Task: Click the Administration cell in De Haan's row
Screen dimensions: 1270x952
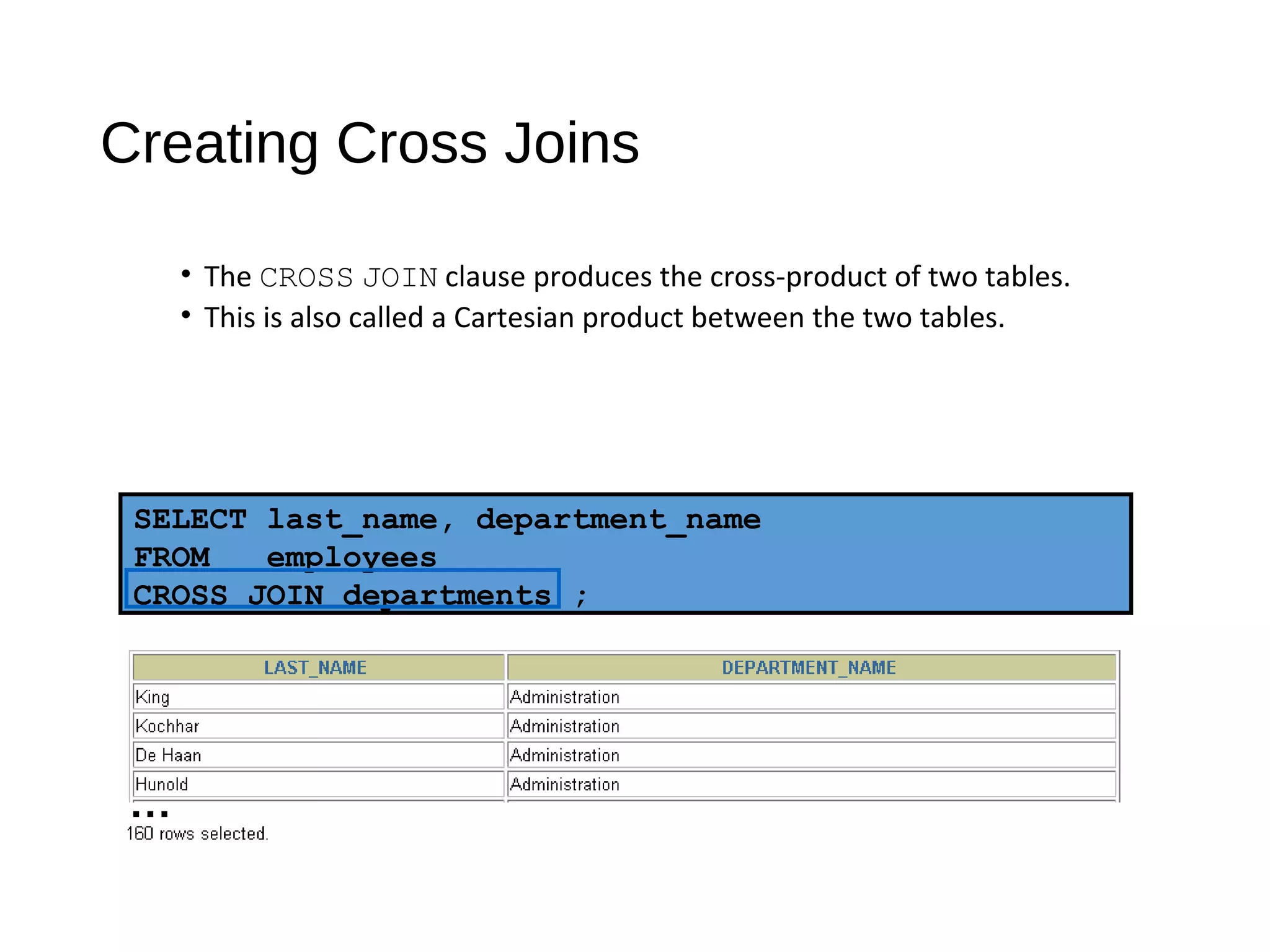Action: (x=811, y=755)
